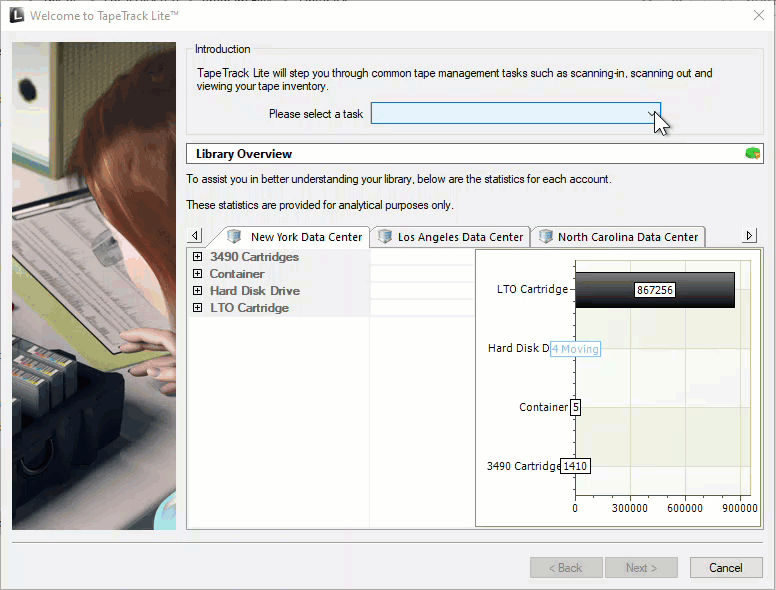
Task: Click the Container value 5 label
Action: [x=575, y=407]
